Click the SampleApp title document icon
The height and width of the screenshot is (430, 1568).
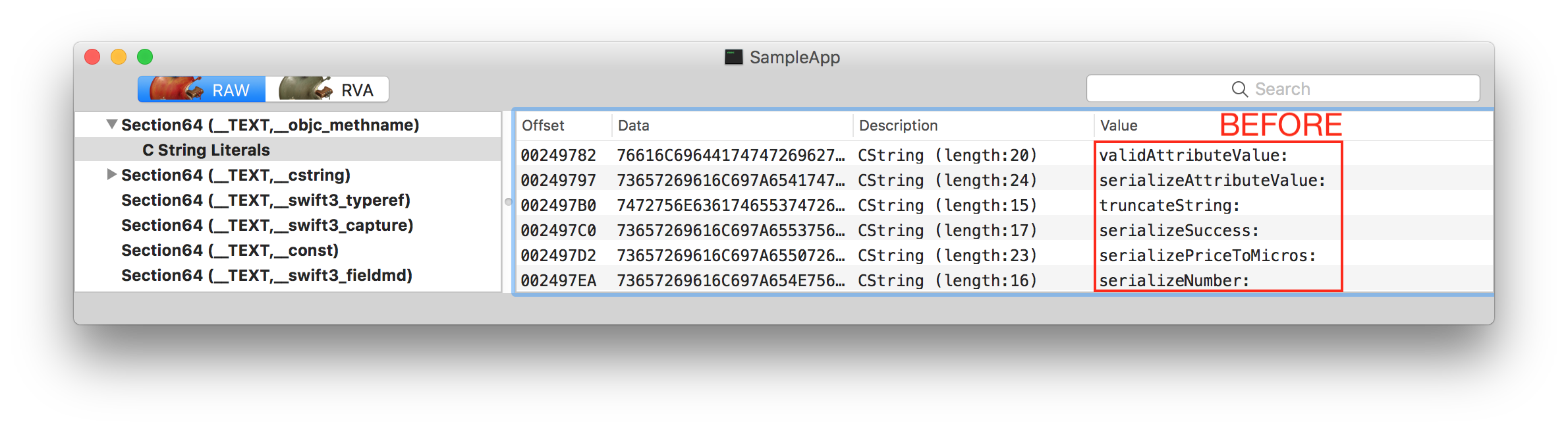click(x=733, y=57)
